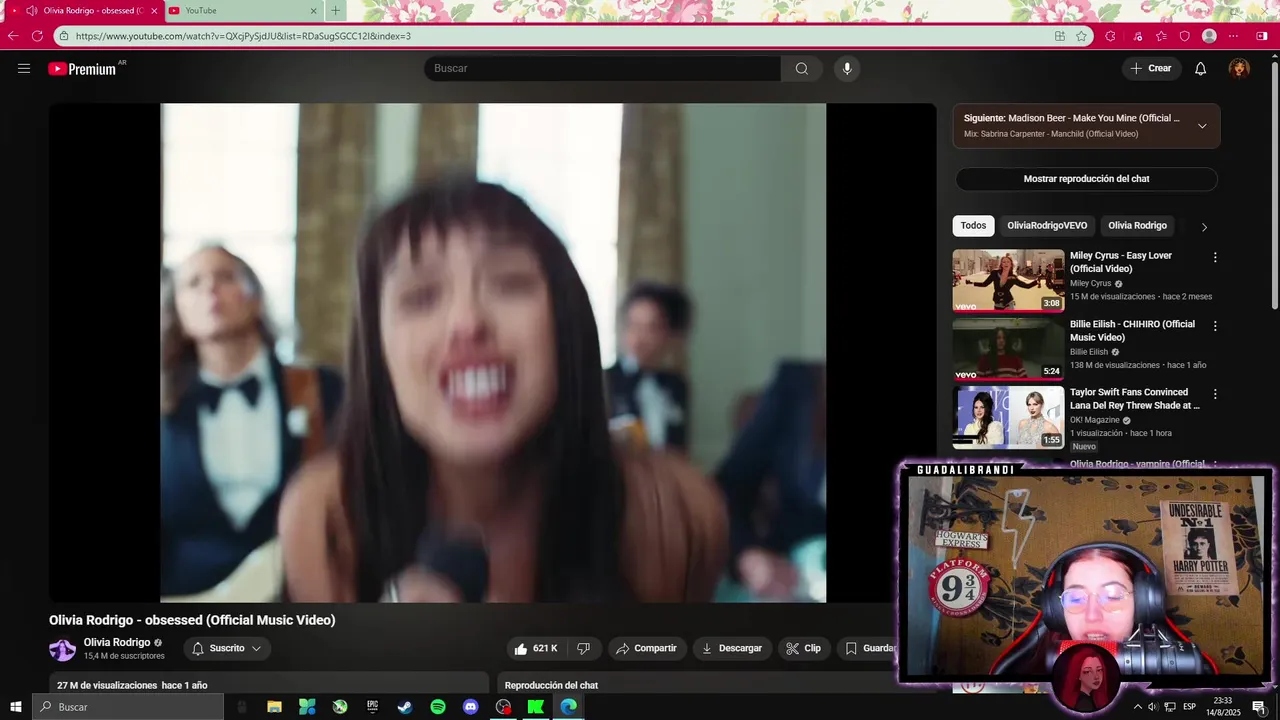Click Windows taskbar Buscar search box

(128, 707)
